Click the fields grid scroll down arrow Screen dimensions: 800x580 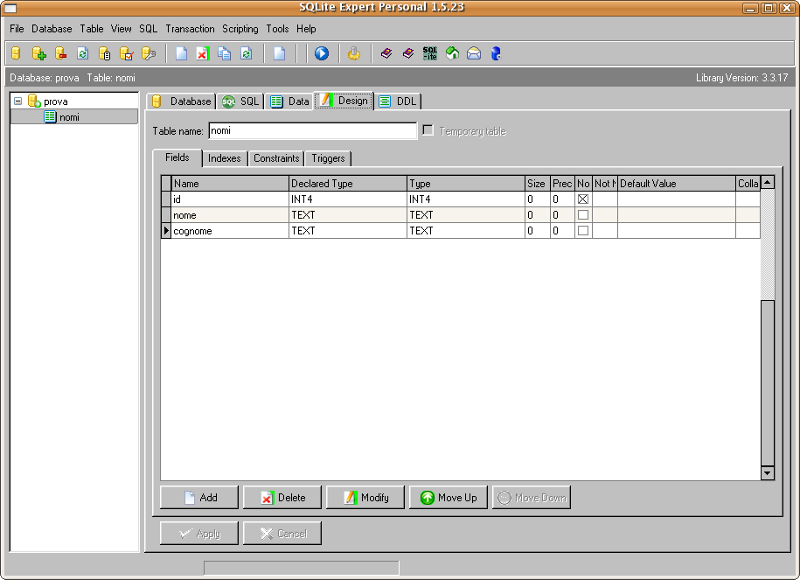[767, 473]
